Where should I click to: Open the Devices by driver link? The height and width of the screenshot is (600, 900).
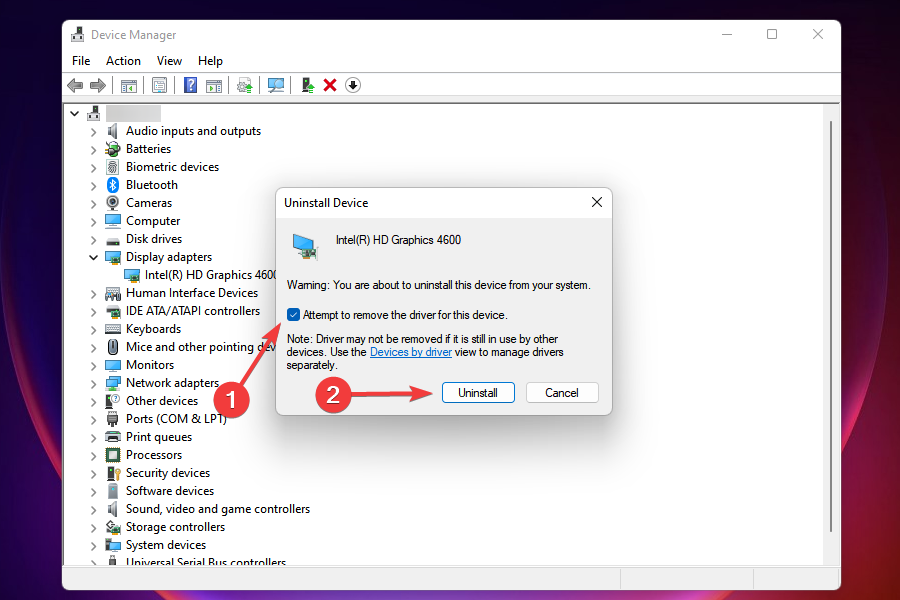(x=410, y=352)
